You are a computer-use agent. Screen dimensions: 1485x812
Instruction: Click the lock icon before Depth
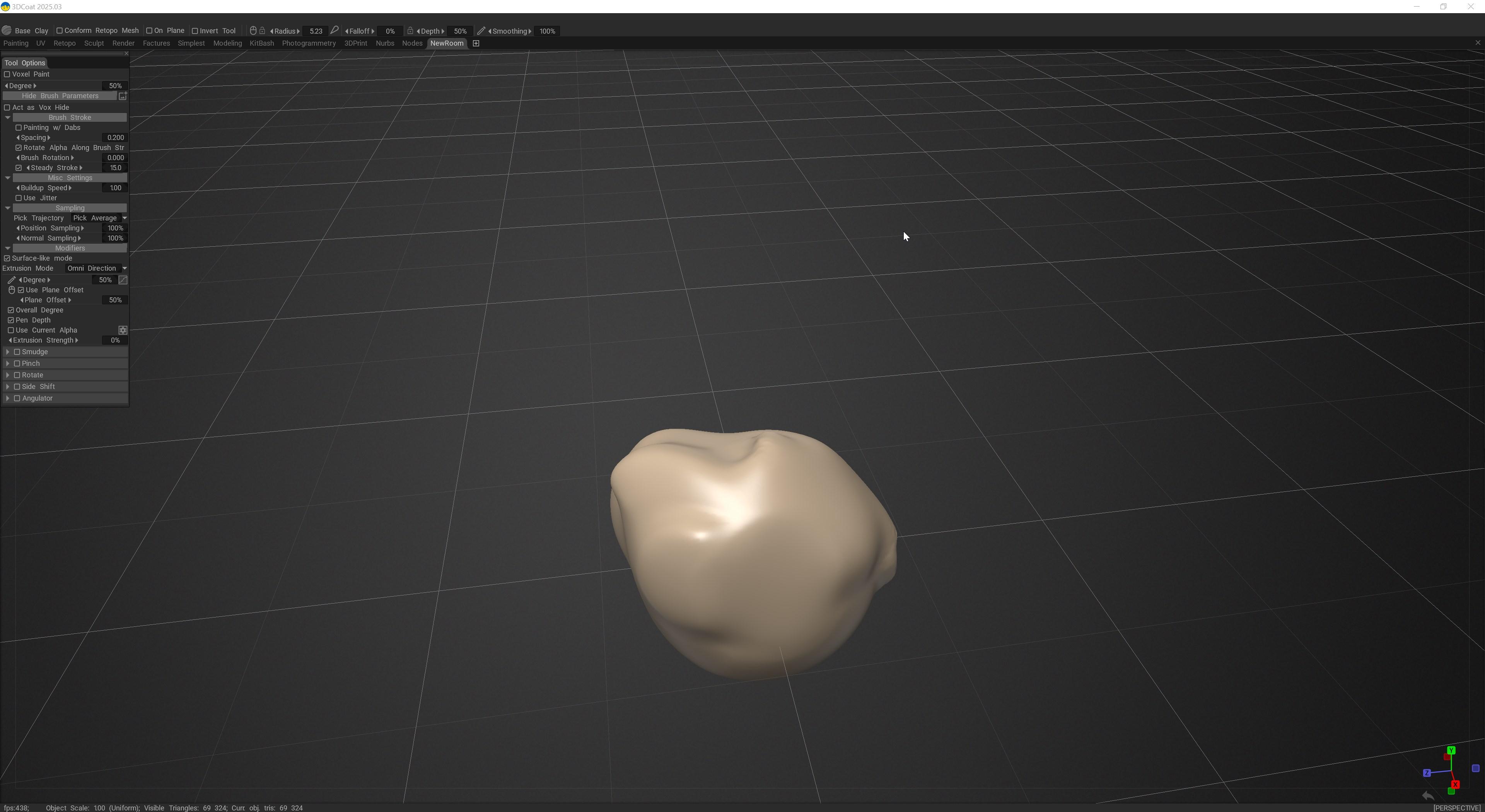(x=410, y=31)
